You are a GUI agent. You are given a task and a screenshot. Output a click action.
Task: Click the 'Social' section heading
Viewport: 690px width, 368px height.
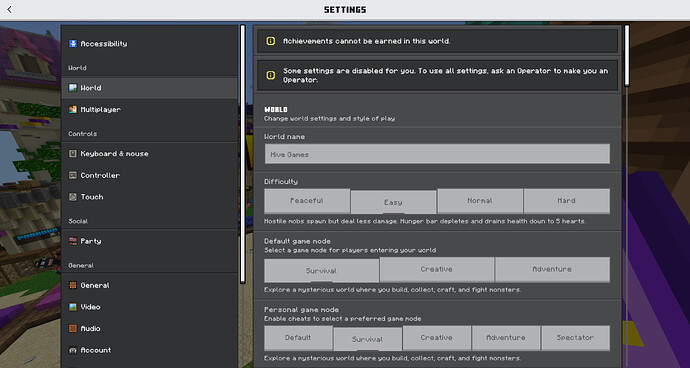(x=78, y=221)
